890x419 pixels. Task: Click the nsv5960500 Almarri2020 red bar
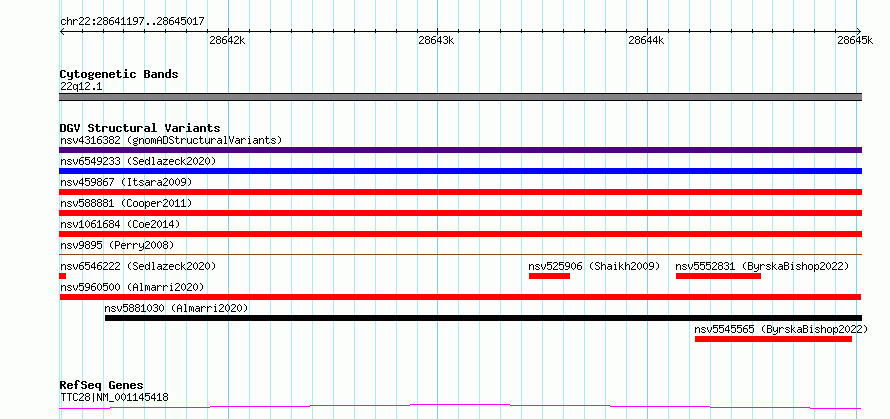point(460,297)
